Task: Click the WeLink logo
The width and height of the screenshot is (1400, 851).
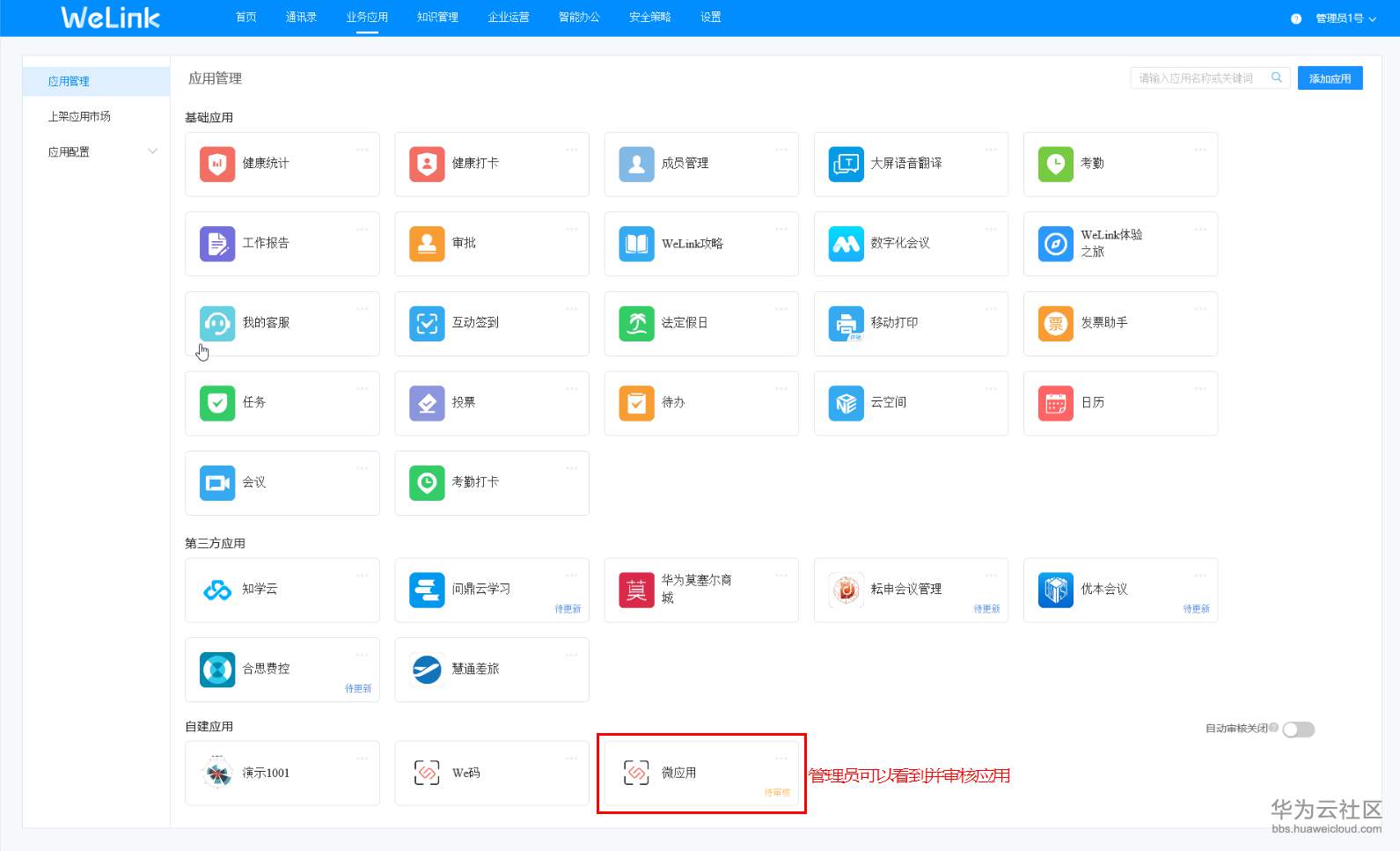Action: click(110, 18)
